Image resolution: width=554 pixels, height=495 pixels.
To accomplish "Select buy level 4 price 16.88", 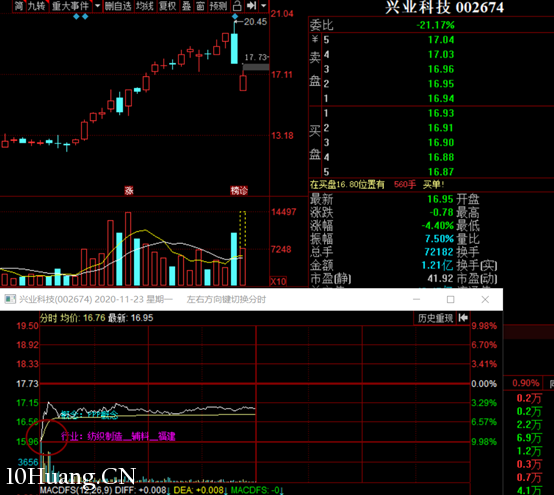I will coord(441,157).
